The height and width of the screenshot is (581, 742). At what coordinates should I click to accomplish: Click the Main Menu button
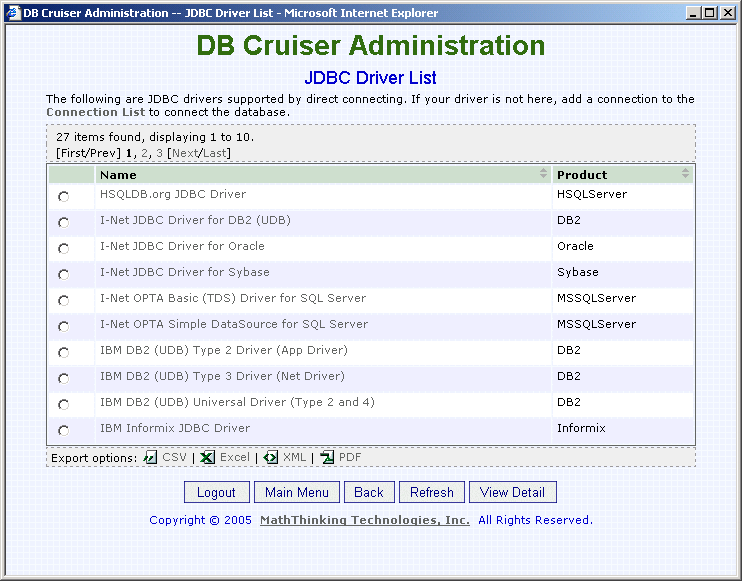tap(297, 492)
